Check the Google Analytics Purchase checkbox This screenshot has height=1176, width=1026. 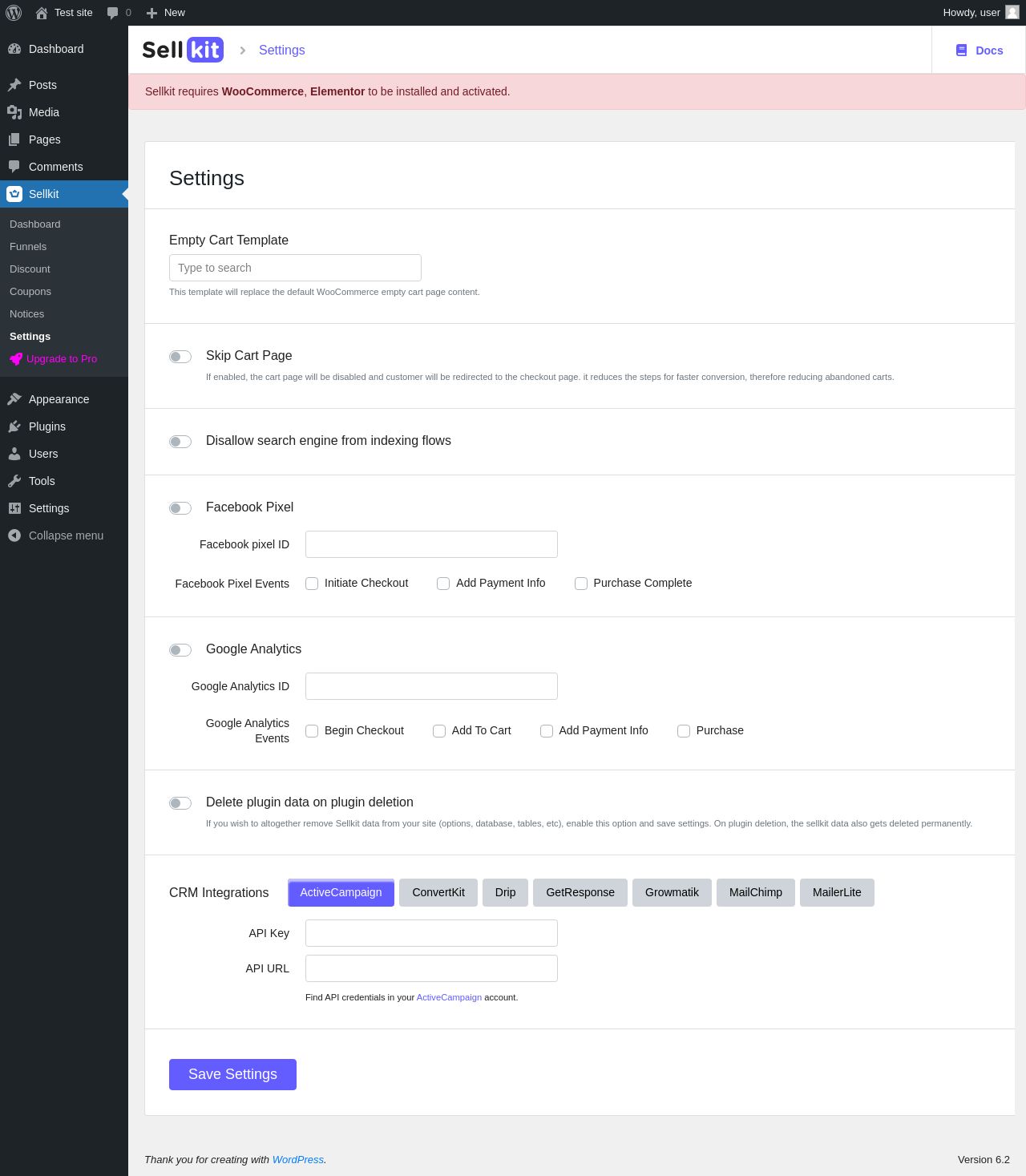(684, 731)
